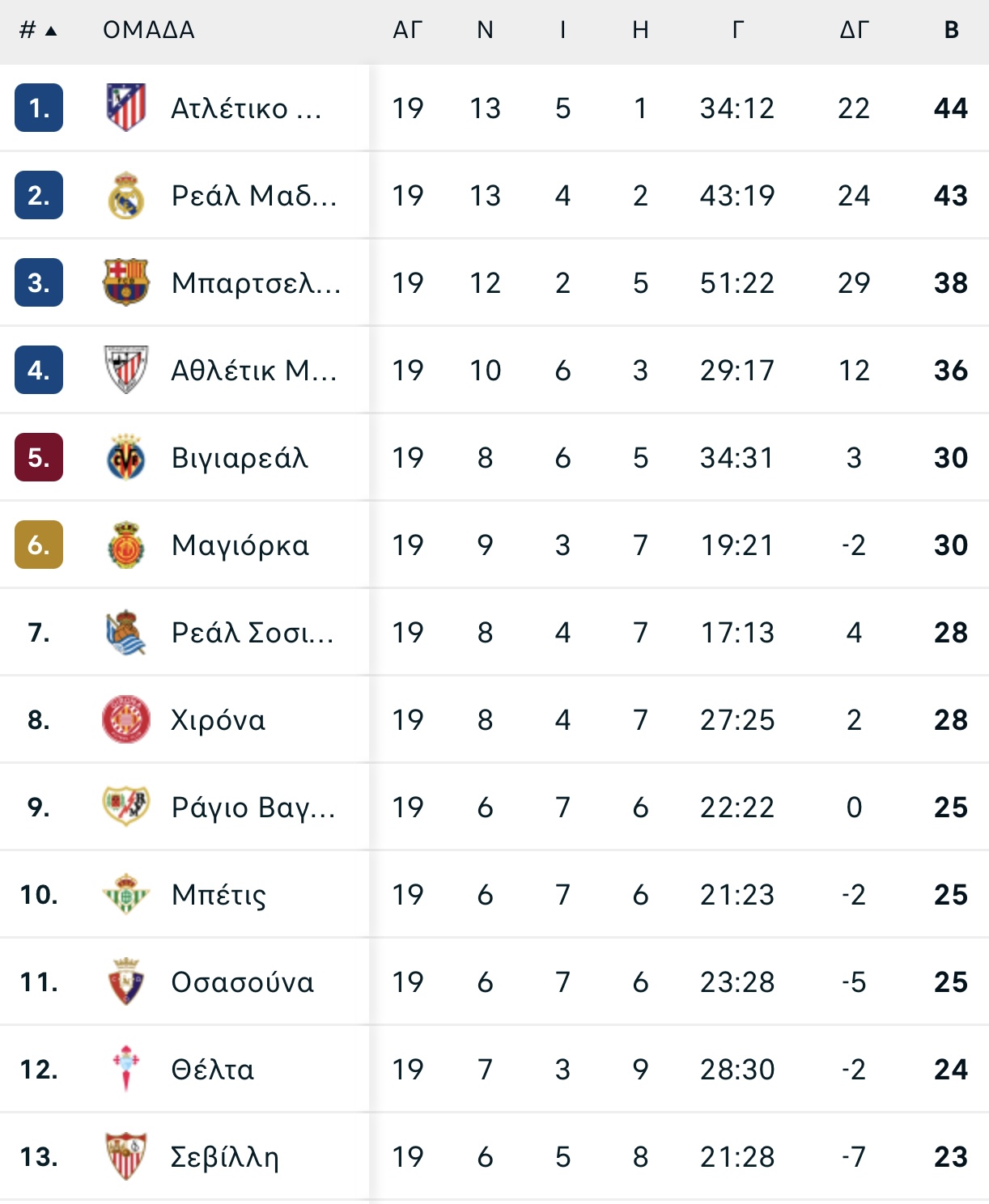Sort by the ΔΓ goal difference header
The height and width of the screenshot is (1204, 989).
(x=855, y=30)
